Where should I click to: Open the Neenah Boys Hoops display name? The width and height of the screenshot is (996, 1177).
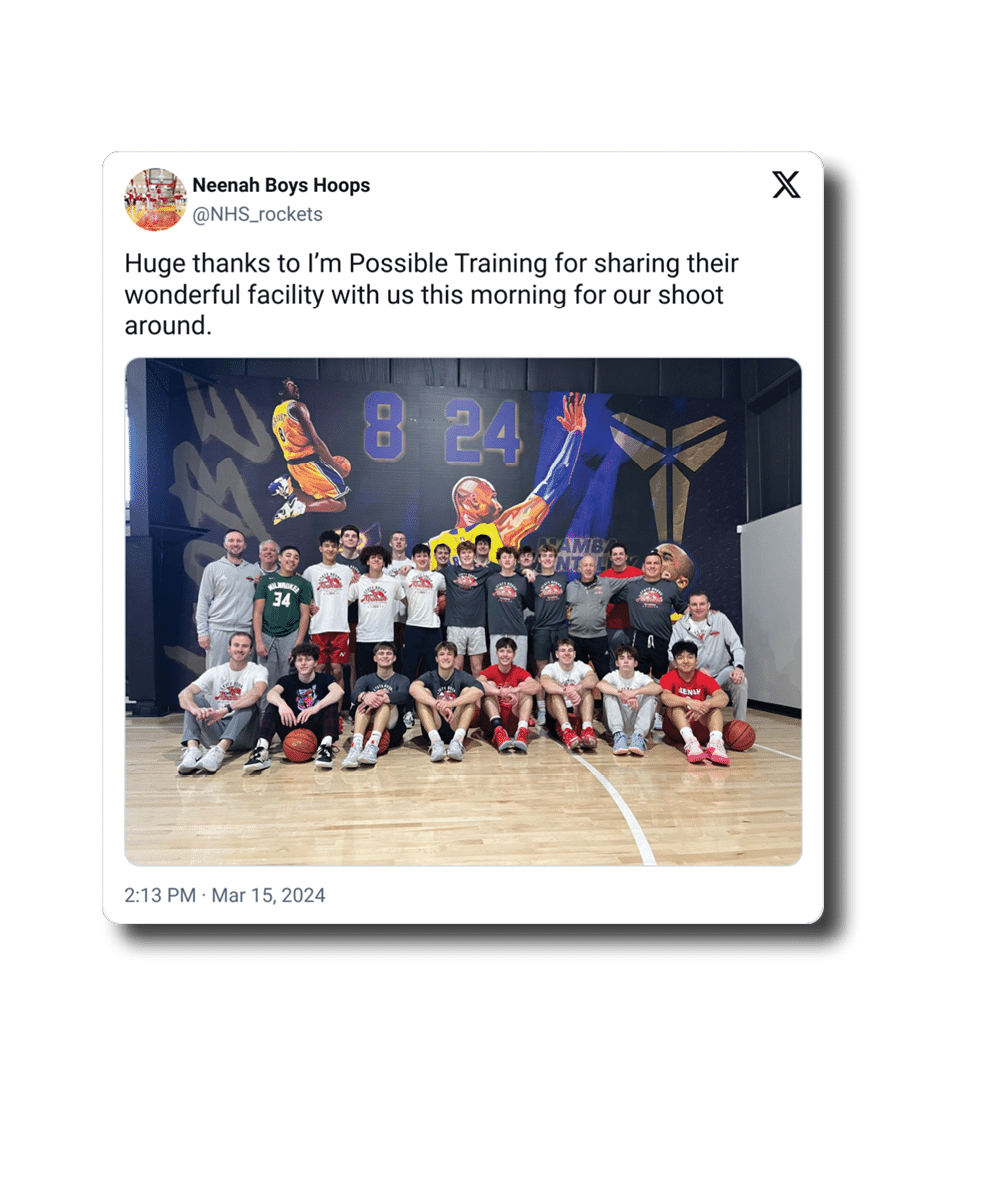click(281, 185)
